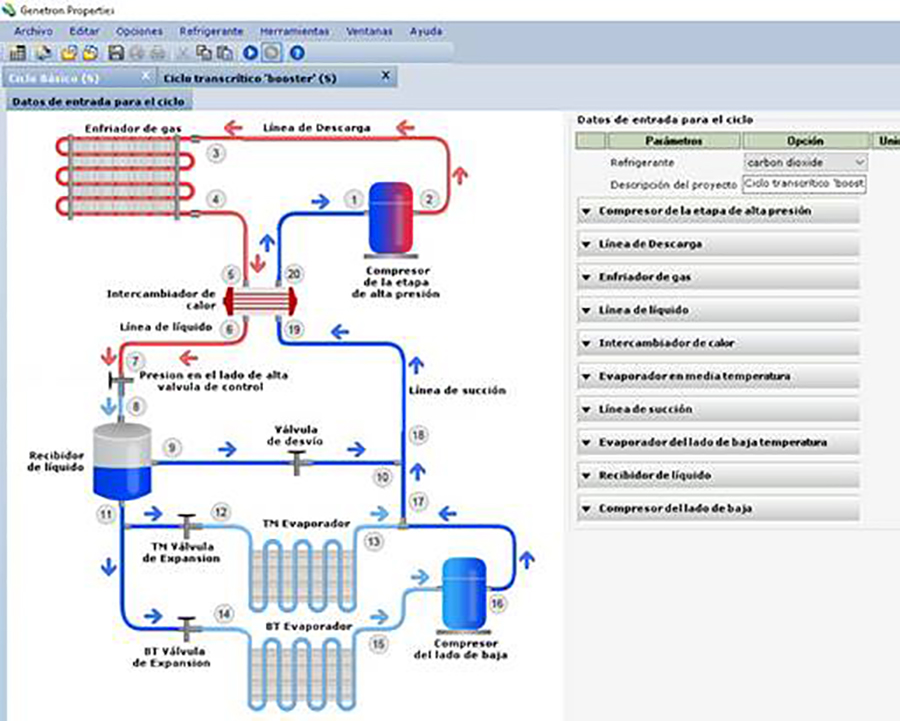Select the Datos de entrada para el ciclo tab
The height and width of the screenshot is (721, 900).
tap(99, 101)
